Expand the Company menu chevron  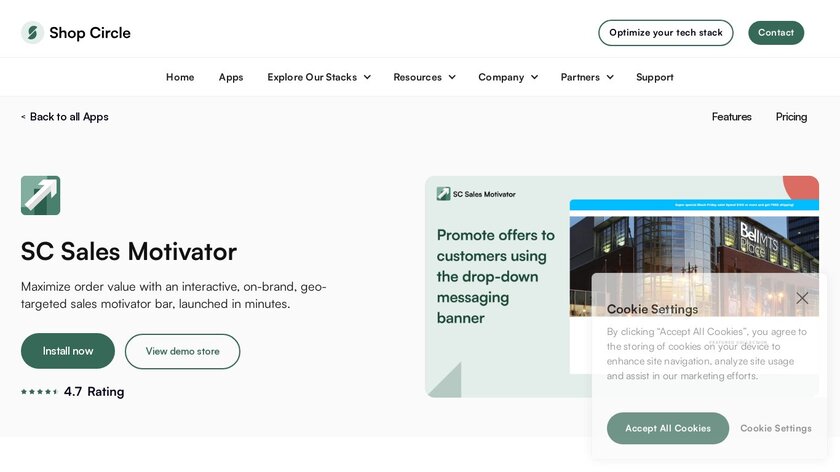click(x=534, y=77)
